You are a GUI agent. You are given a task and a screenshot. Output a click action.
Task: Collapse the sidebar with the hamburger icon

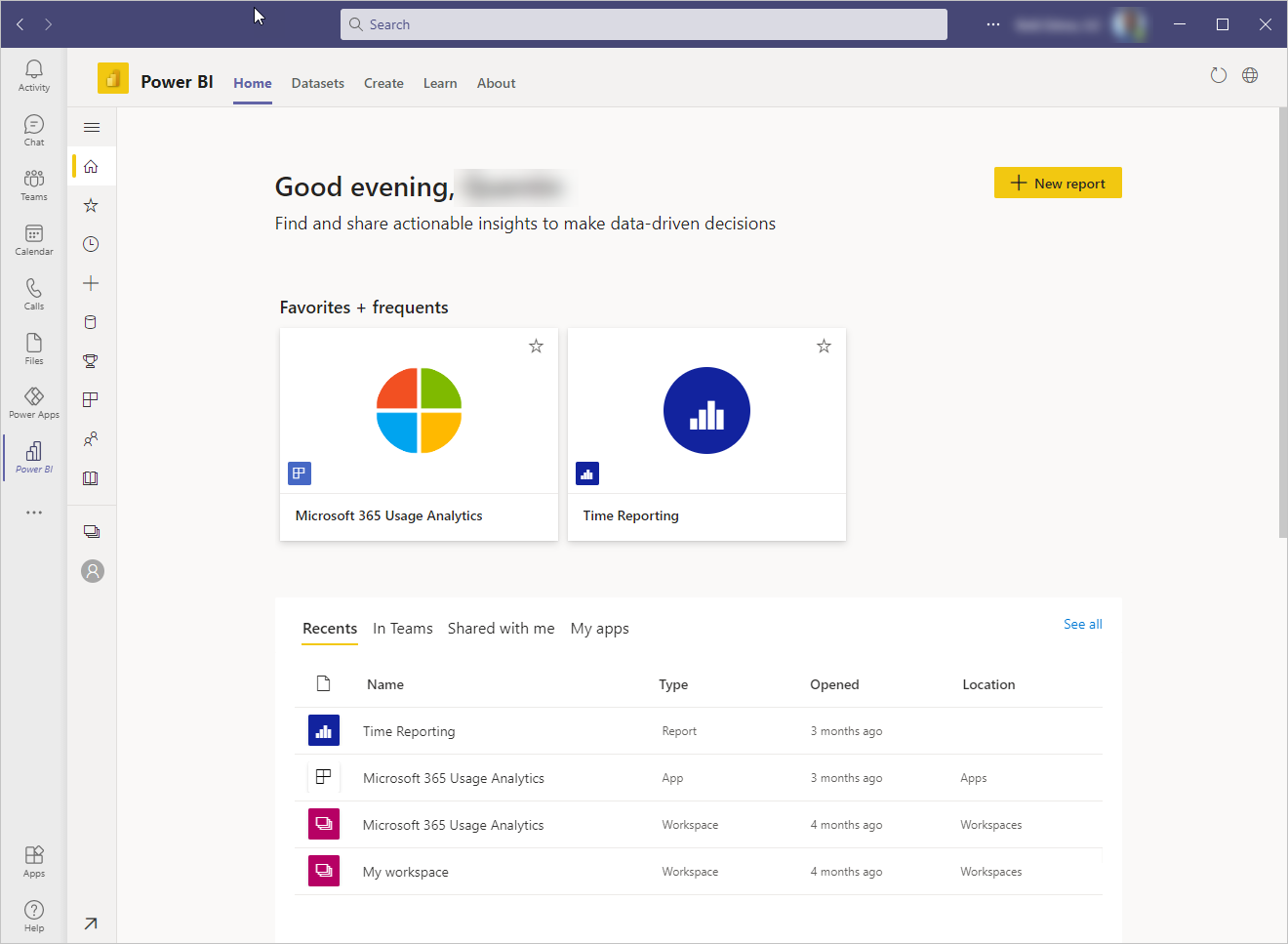tap(91, 127)
